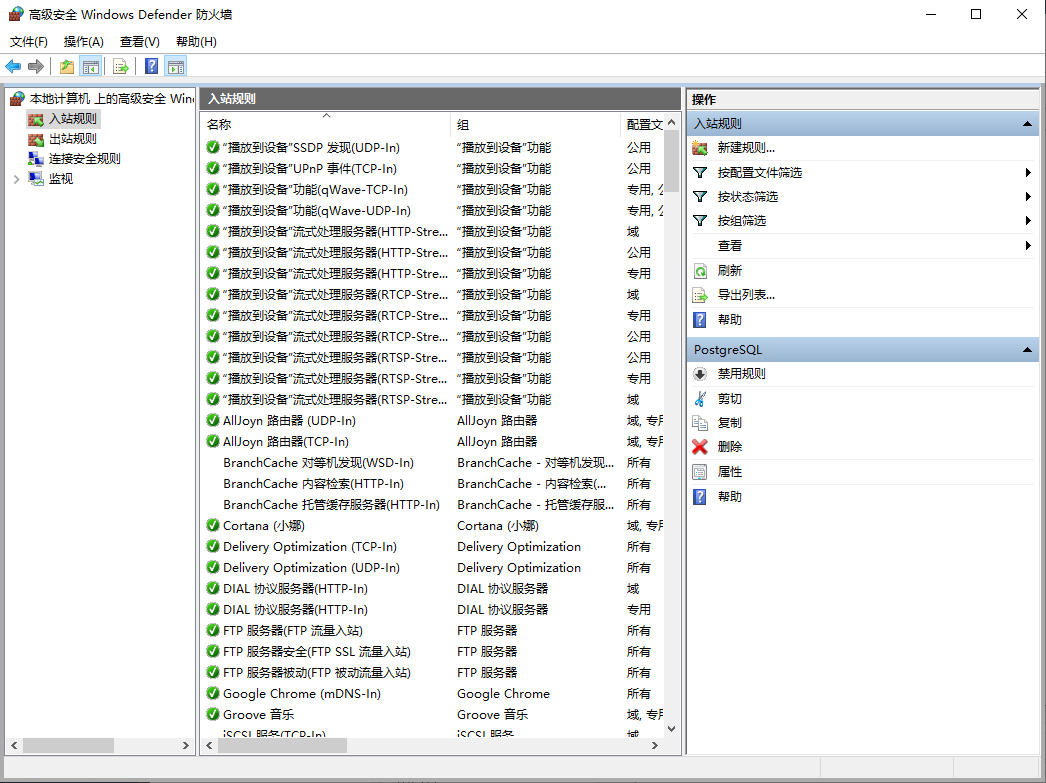The image size is (1046, 783).
Task: Click the rules list horizontal scrollbar right arrow
Action: (655, 746)
